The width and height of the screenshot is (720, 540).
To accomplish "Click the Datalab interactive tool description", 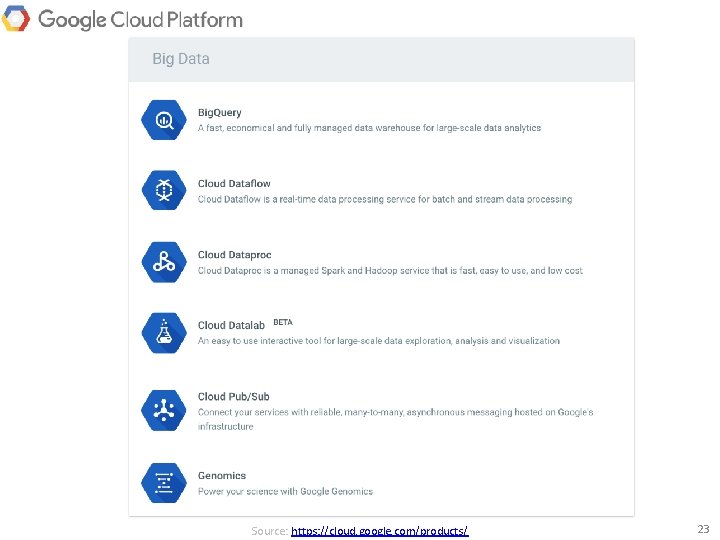I will tap(379, 341).
